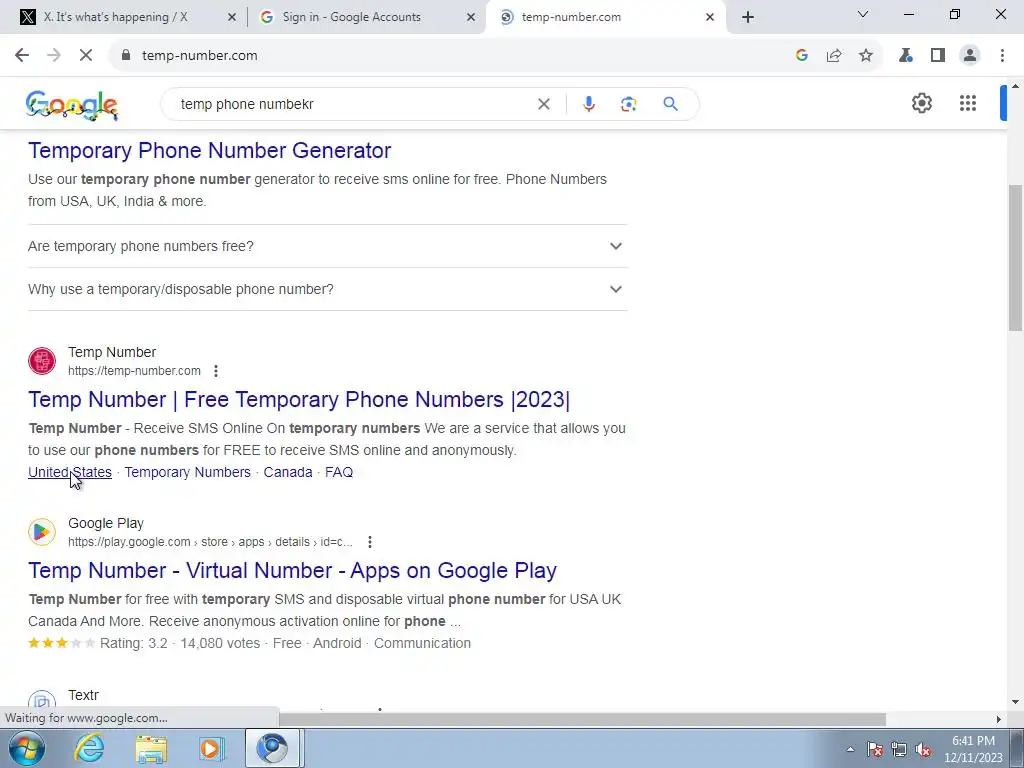Start voice search with microphone icon
1024x768 pixels.
(588, 104)
